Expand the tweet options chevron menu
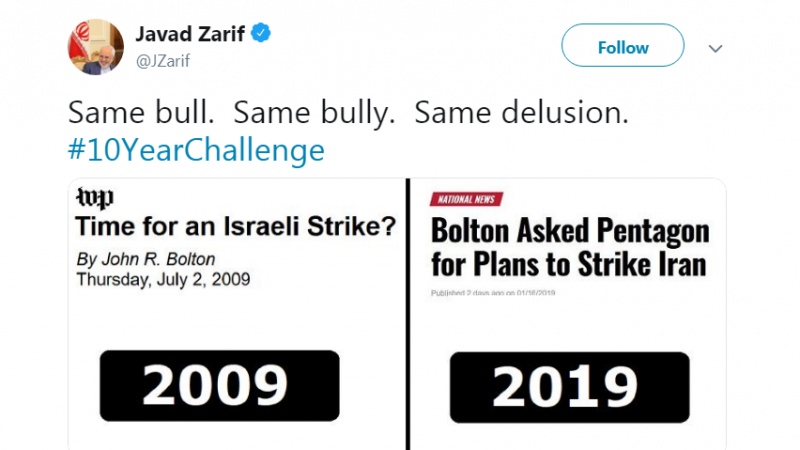 pyautogui.click(x=716, y=48)
